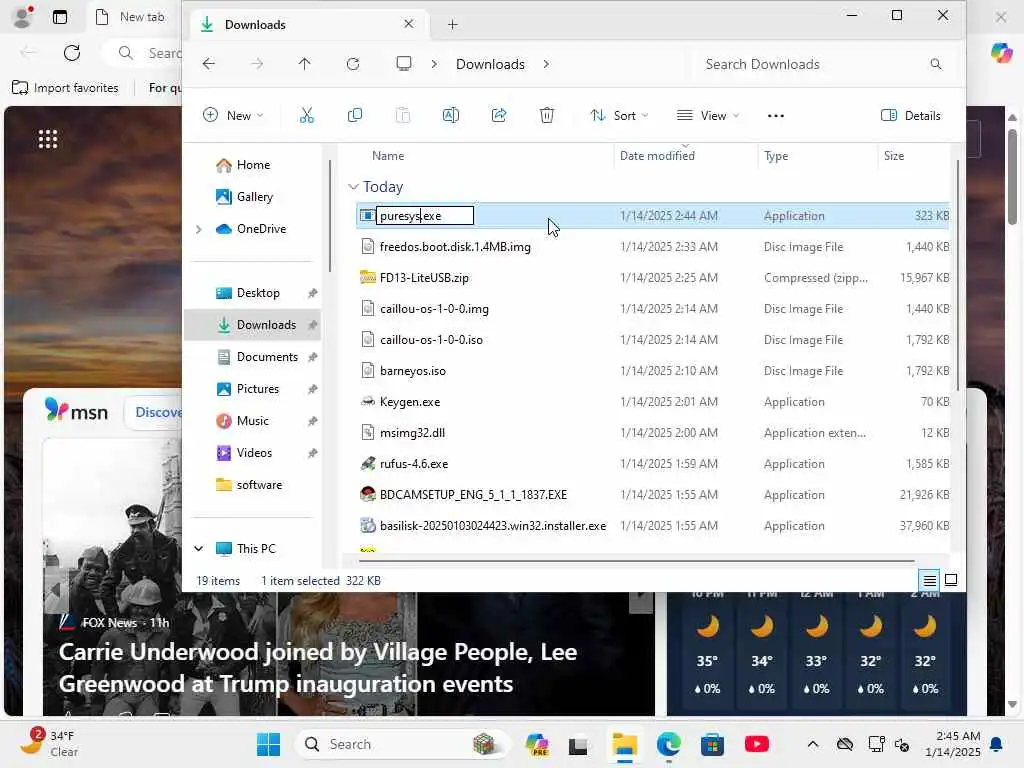This screenshot has height=768, width=1024.
Task: Open File Explorer from the taskbar
Action: click(624, 744)
